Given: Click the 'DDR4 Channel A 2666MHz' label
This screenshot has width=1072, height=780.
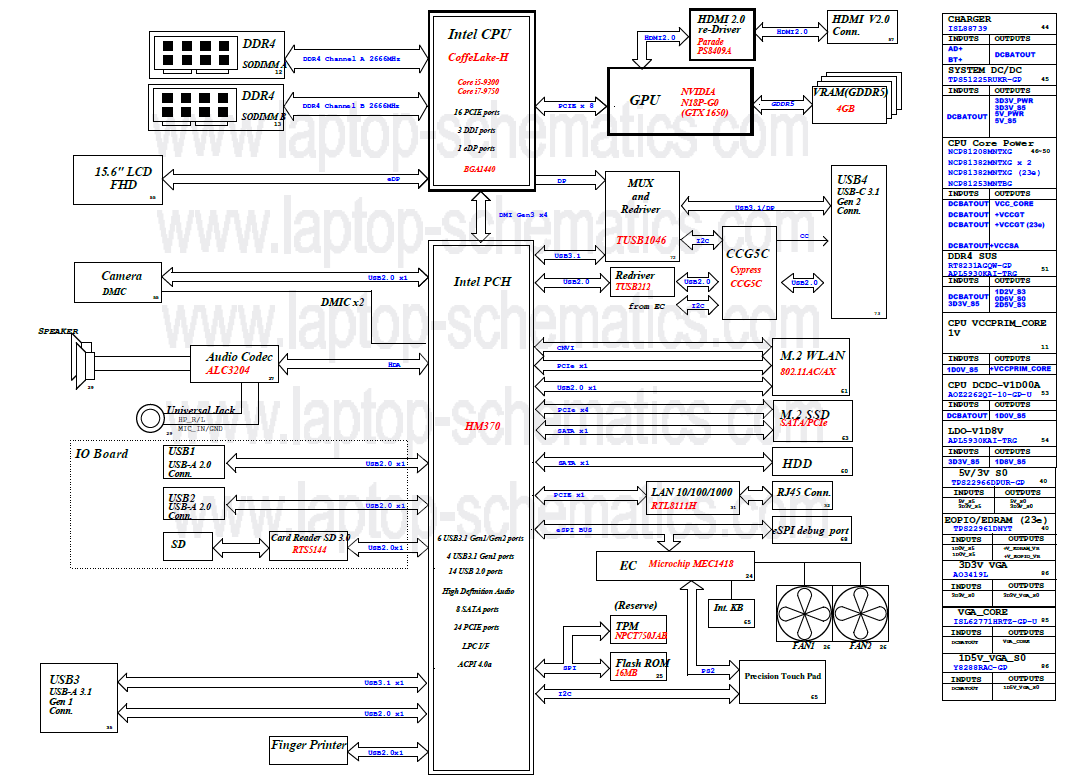Looking at the screenshot, I should click(351, 59).
